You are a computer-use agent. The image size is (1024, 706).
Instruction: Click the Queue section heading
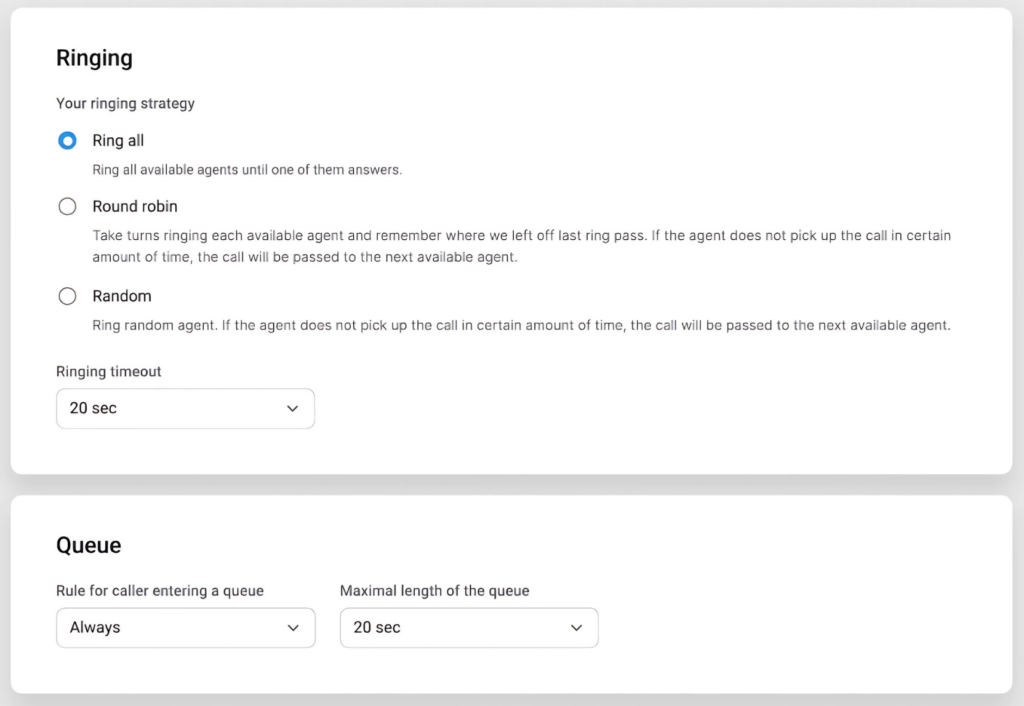click(88, 545)
